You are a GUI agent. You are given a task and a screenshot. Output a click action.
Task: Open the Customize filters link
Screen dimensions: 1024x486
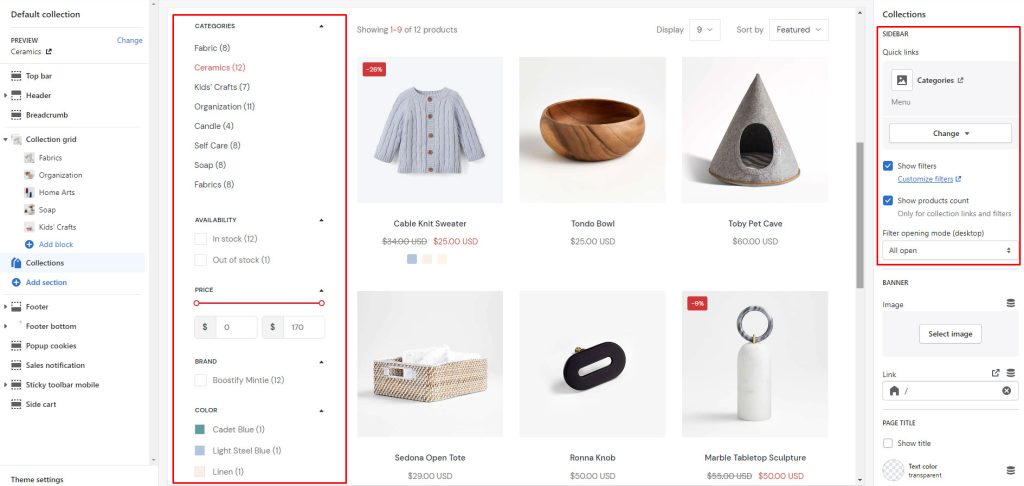click(925, 179)
